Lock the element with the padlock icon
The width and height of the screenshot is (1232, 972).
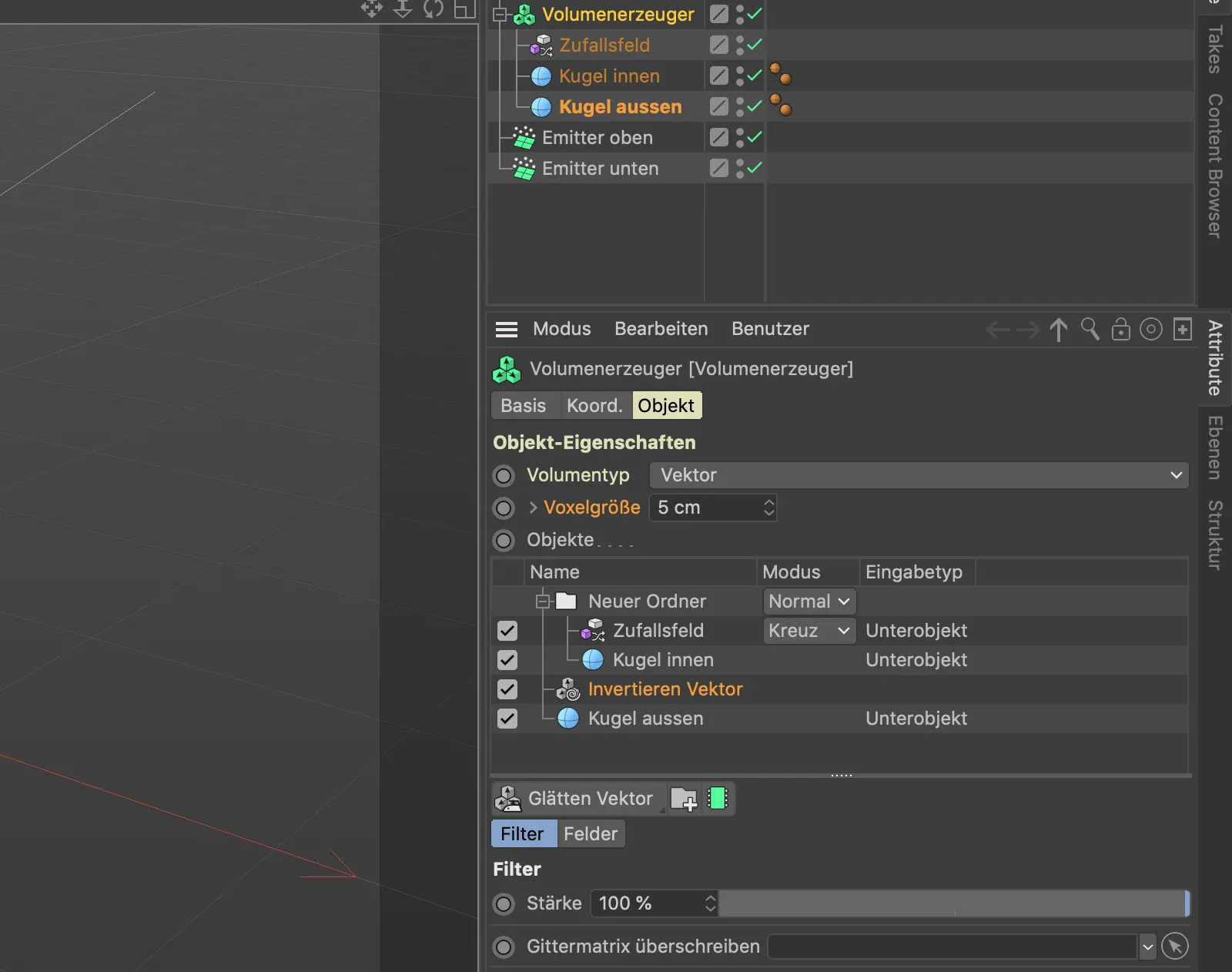[x=1121, y=329]
